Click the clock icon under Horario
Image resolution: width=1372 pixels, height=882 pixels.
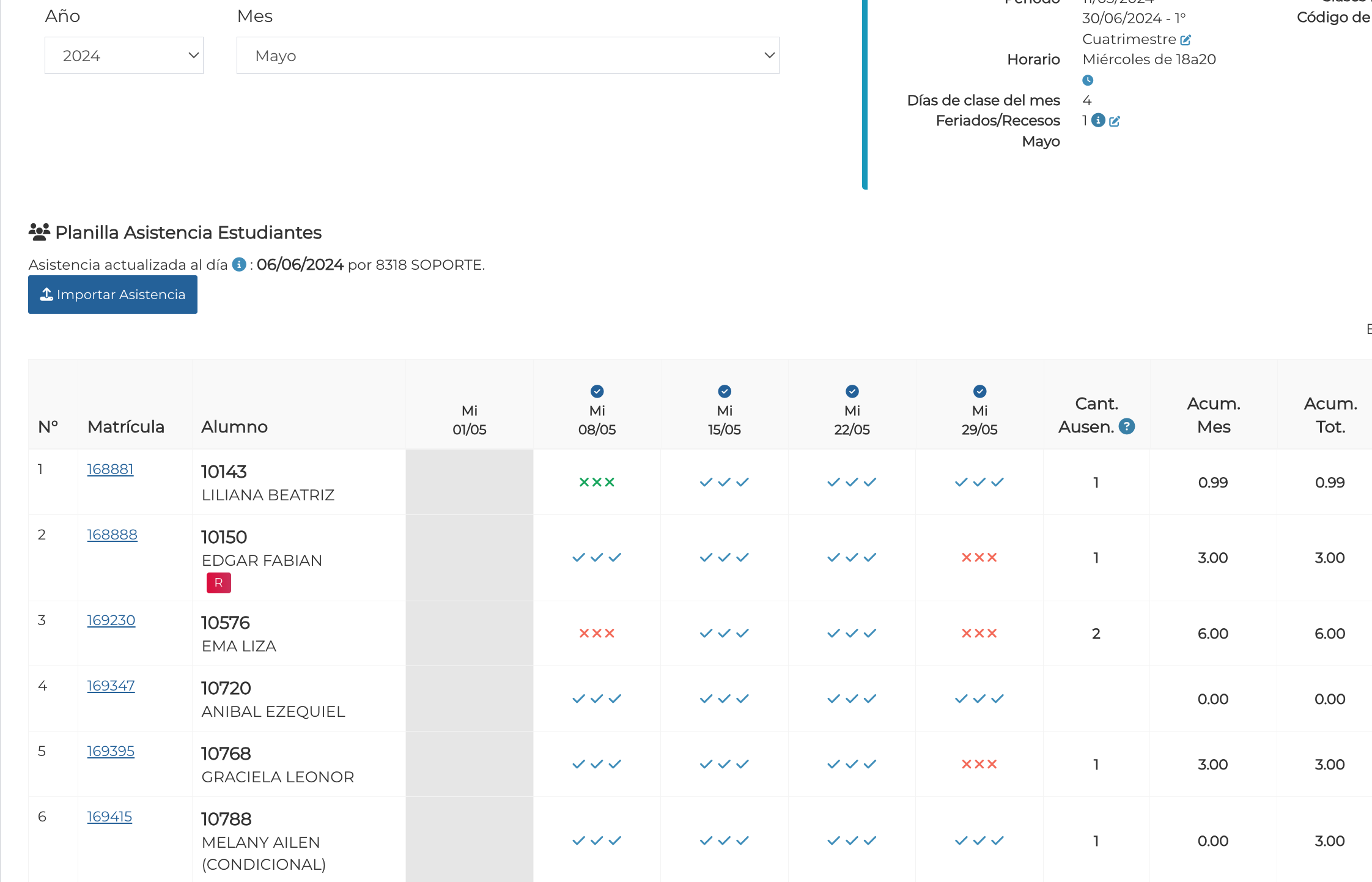[1088, 80]
